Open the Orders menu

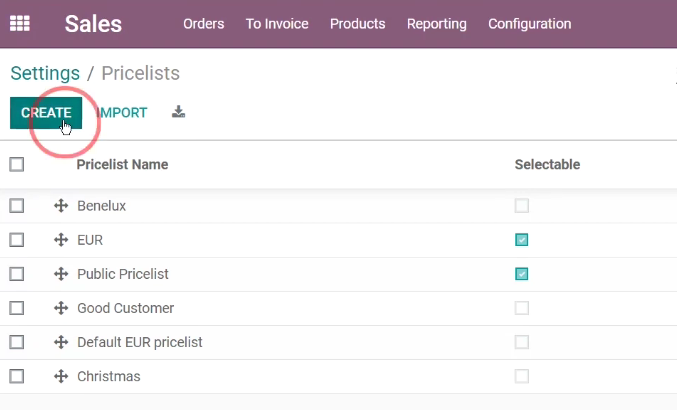(203, 24)
